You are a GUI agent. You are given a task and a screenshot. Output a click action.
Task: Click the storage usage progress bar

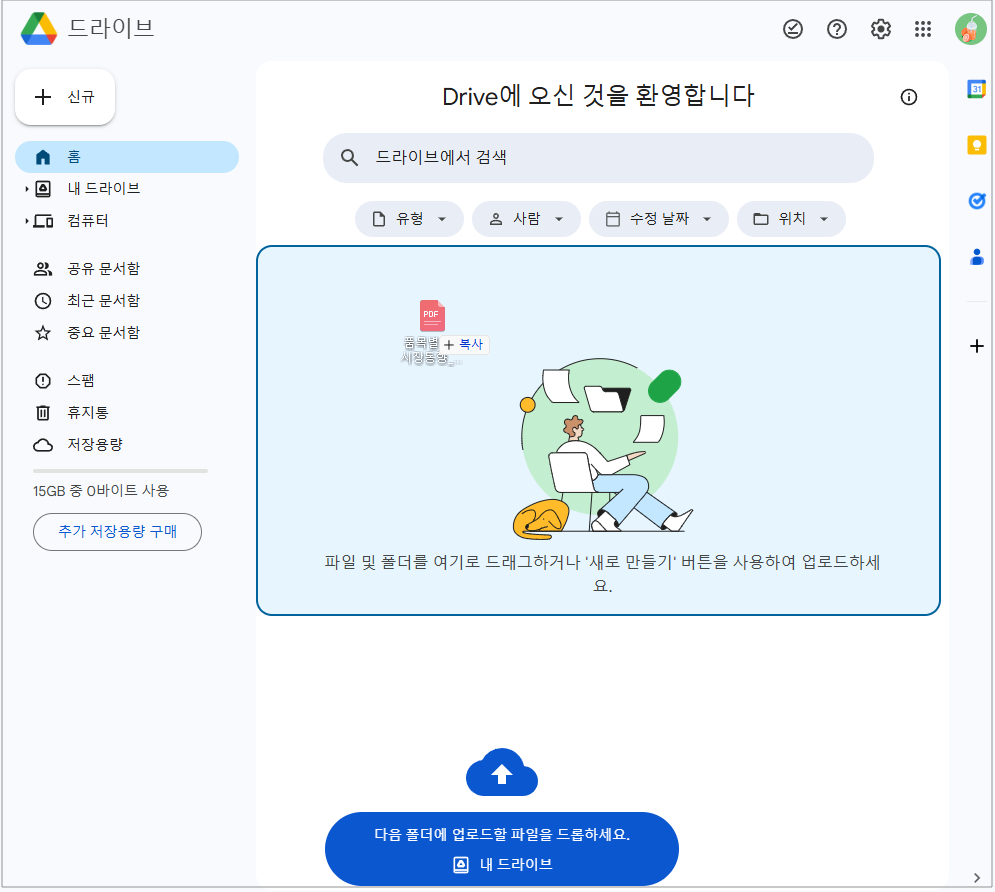click(x=119, y=470)
